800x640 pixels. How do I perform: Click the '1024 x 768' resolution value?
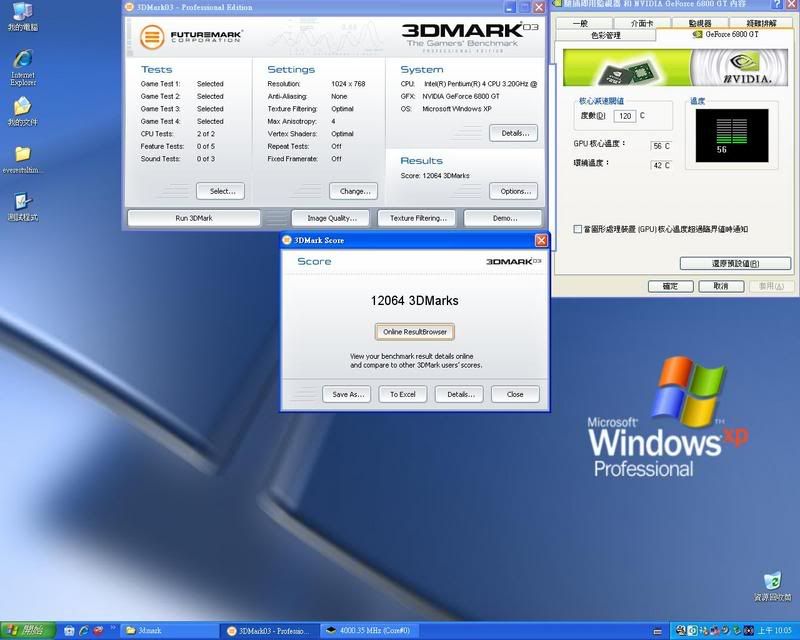(348, 84)
